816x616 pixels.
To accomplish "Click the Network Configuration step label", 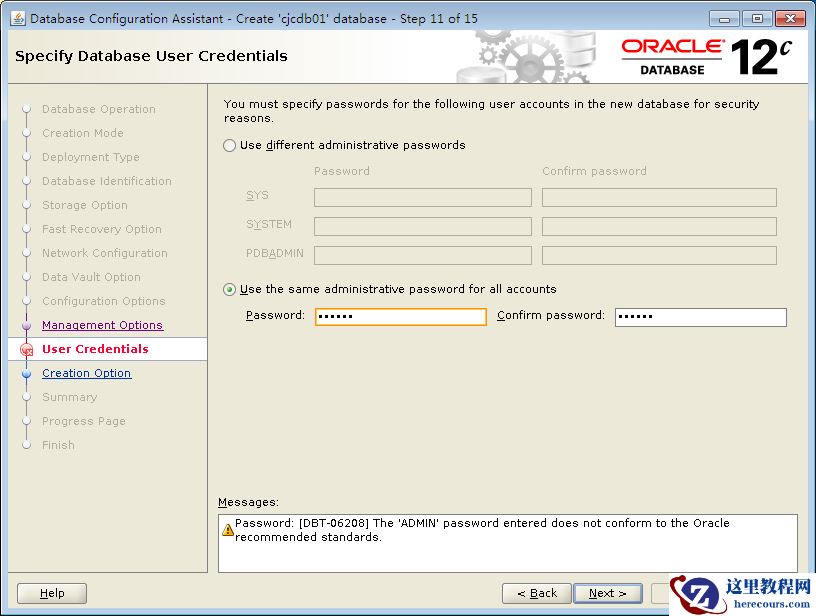I will pos(105,253).
